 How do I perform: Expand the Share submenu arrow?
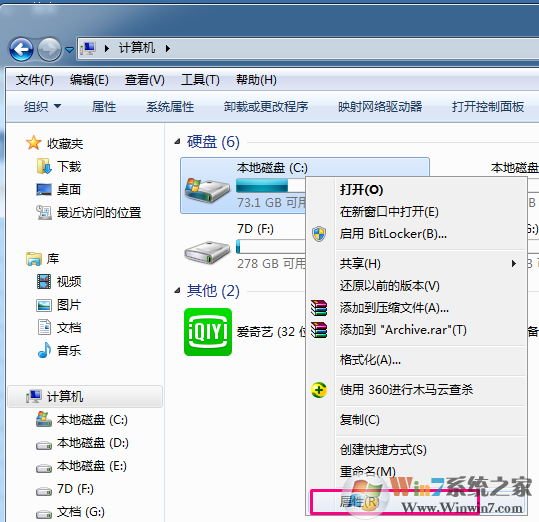point(514,264)
